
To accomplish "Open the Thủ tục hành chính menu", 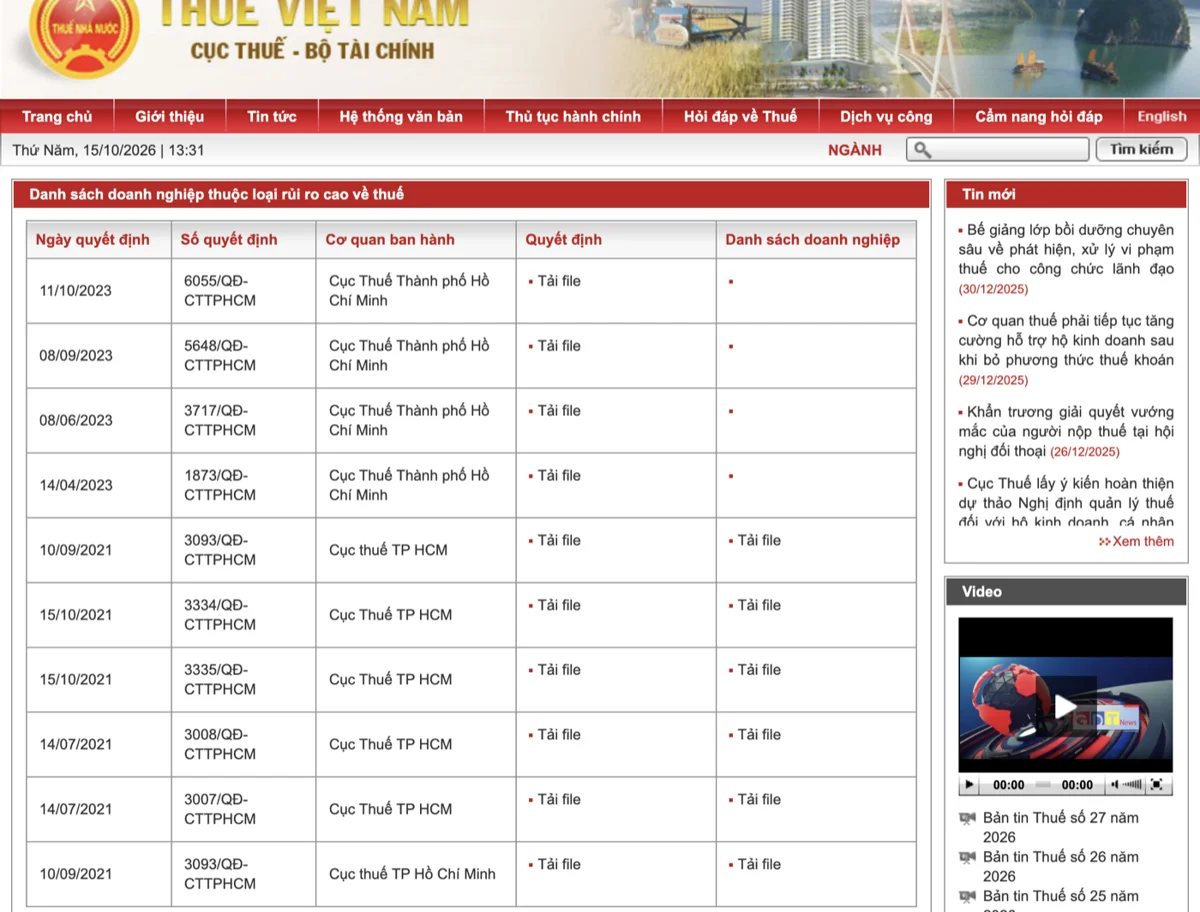I will pos(573,117).
